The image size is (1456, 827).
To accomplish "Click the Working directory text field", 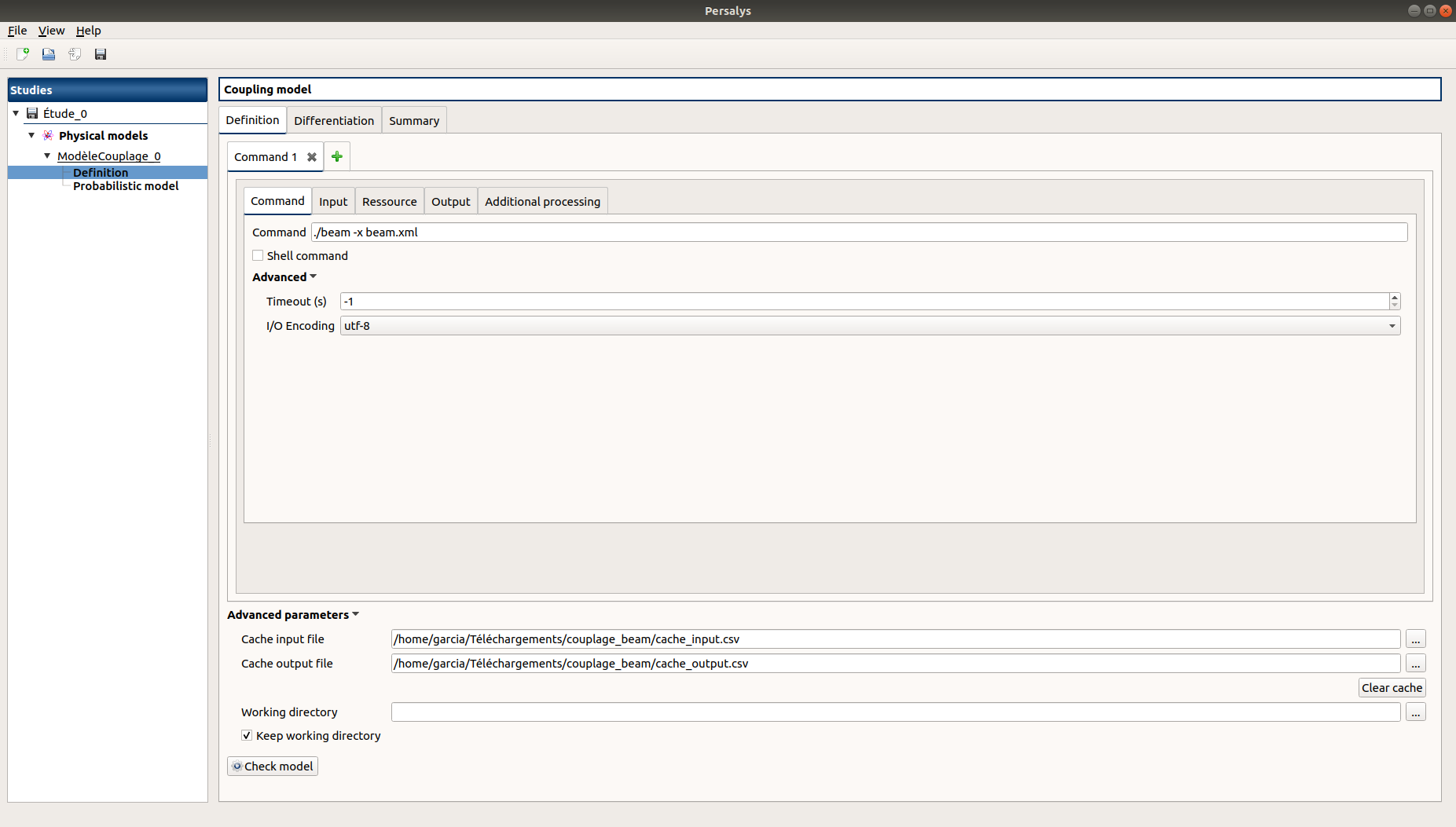I will [895, 712].
